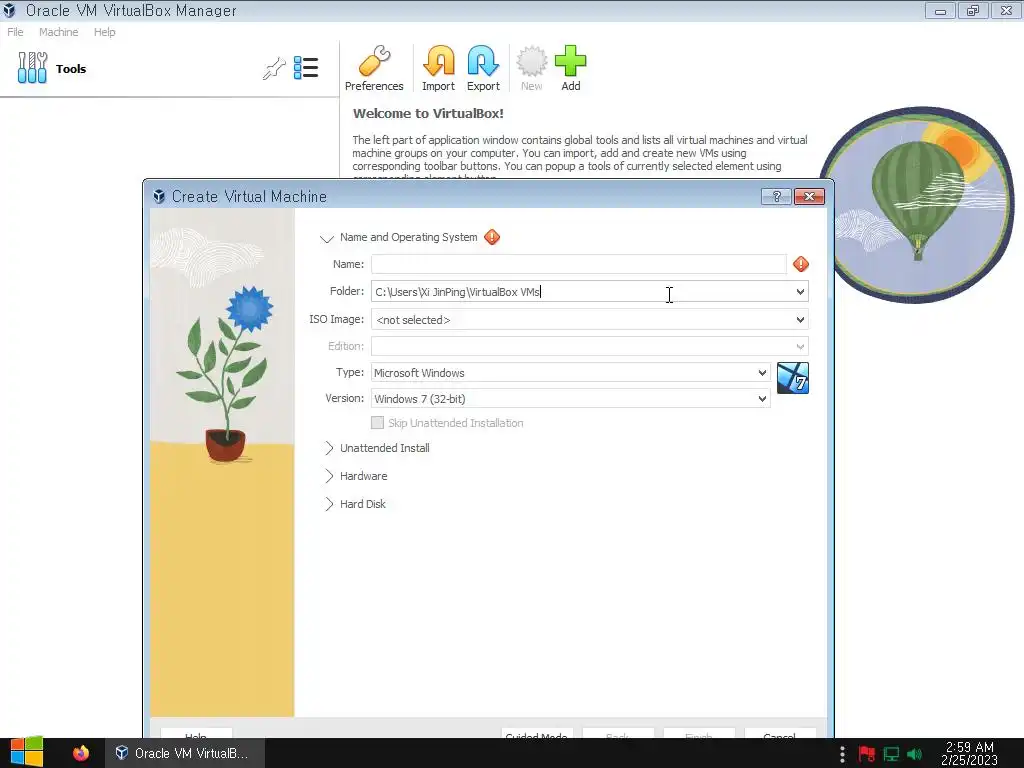Open the Type dropdown showing Microsoft Windows
1024x768 pixels.
[x=571, y=372]
